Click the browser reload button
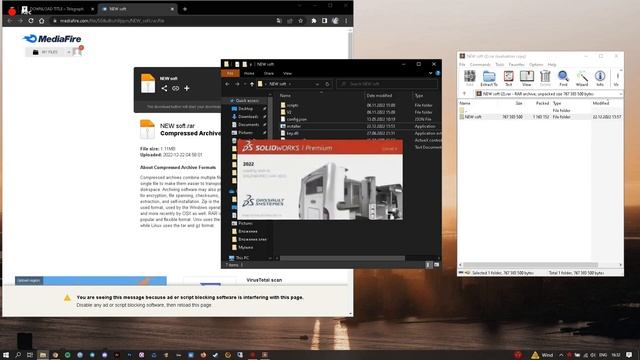Viewport: 640px width, 360px height. click(31, 20)
